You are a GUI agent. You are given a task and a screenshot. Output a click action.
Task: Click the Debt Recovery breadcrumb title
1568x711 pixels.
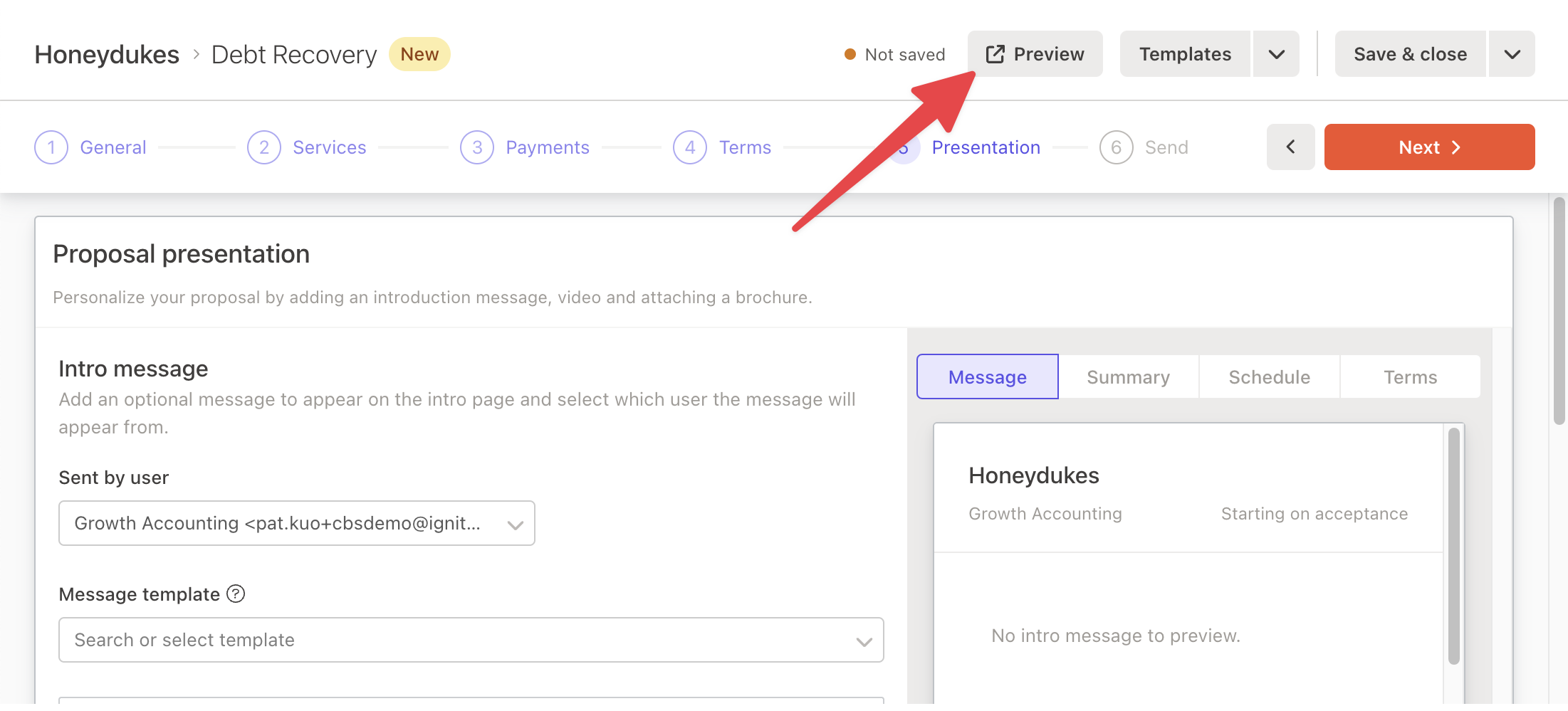point(294,55)
